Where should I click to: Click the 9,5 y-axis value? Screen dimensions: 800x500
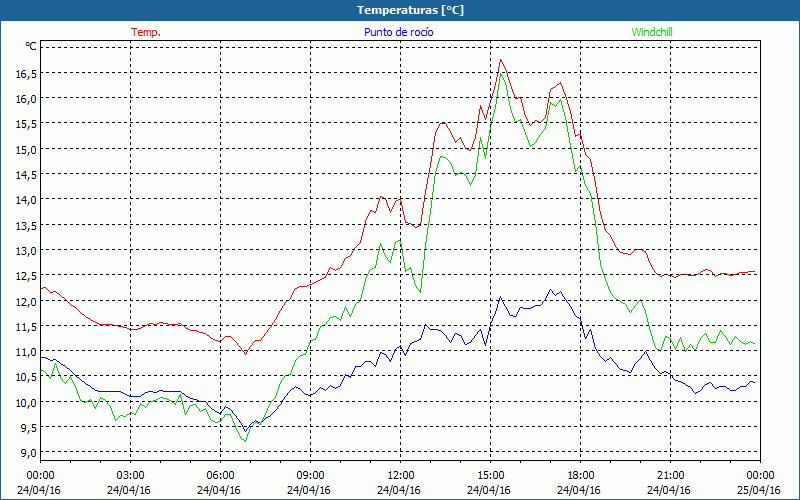(x=29, y=428)
